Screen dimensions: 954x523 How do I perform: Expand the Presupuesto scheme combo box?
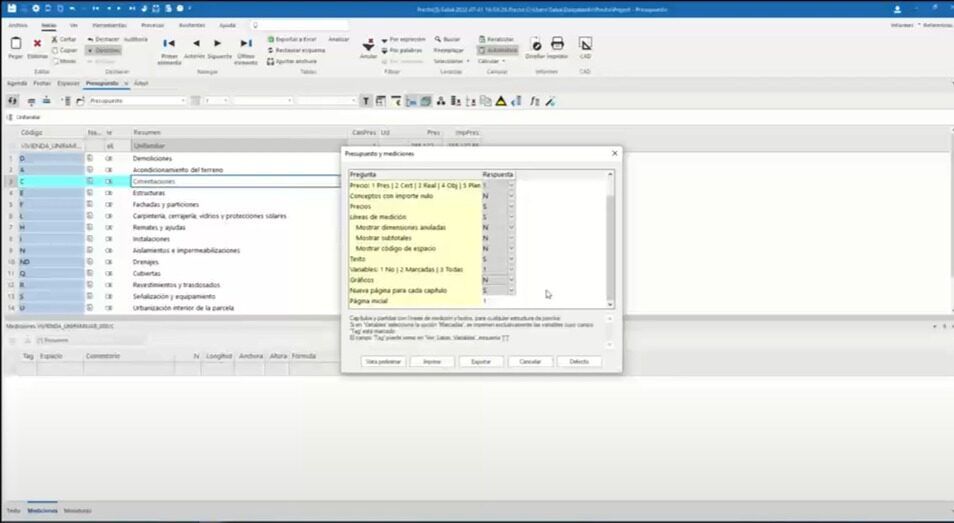183,101
